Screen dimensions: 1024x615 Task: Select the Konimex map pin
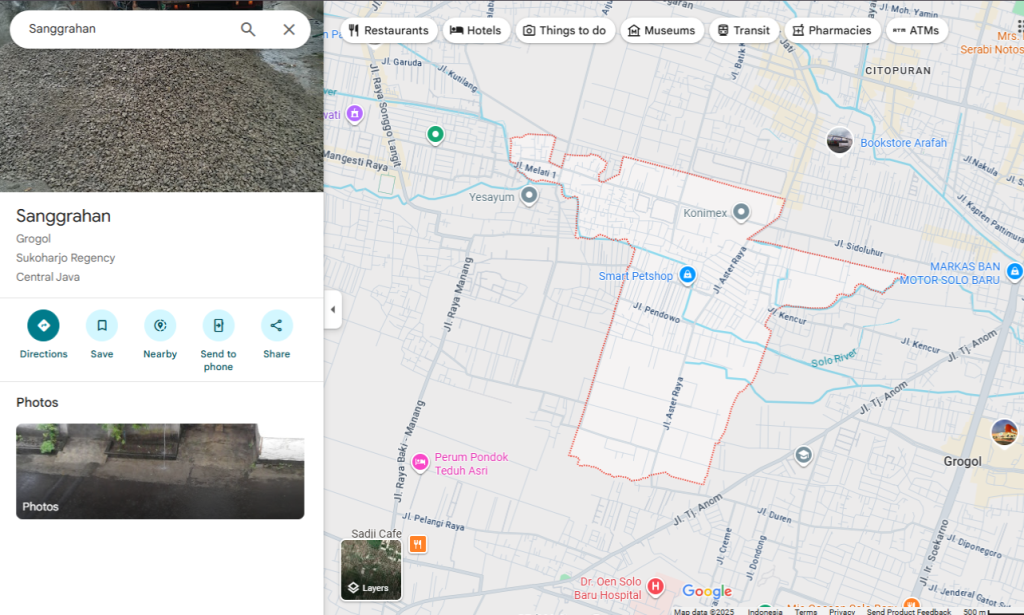[741, 212]
